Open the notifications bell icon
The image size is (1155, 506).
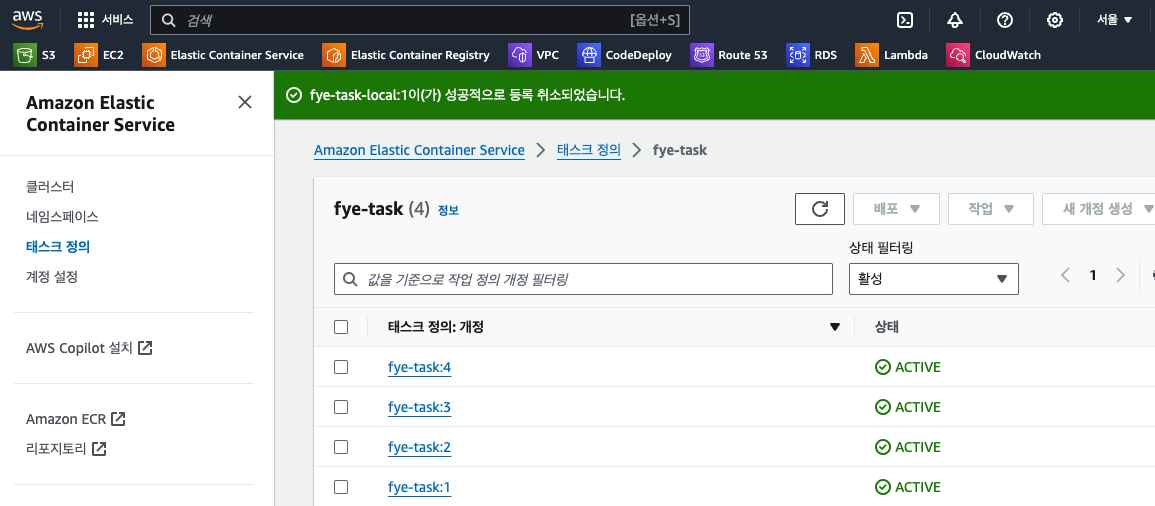tap(955, 20)
